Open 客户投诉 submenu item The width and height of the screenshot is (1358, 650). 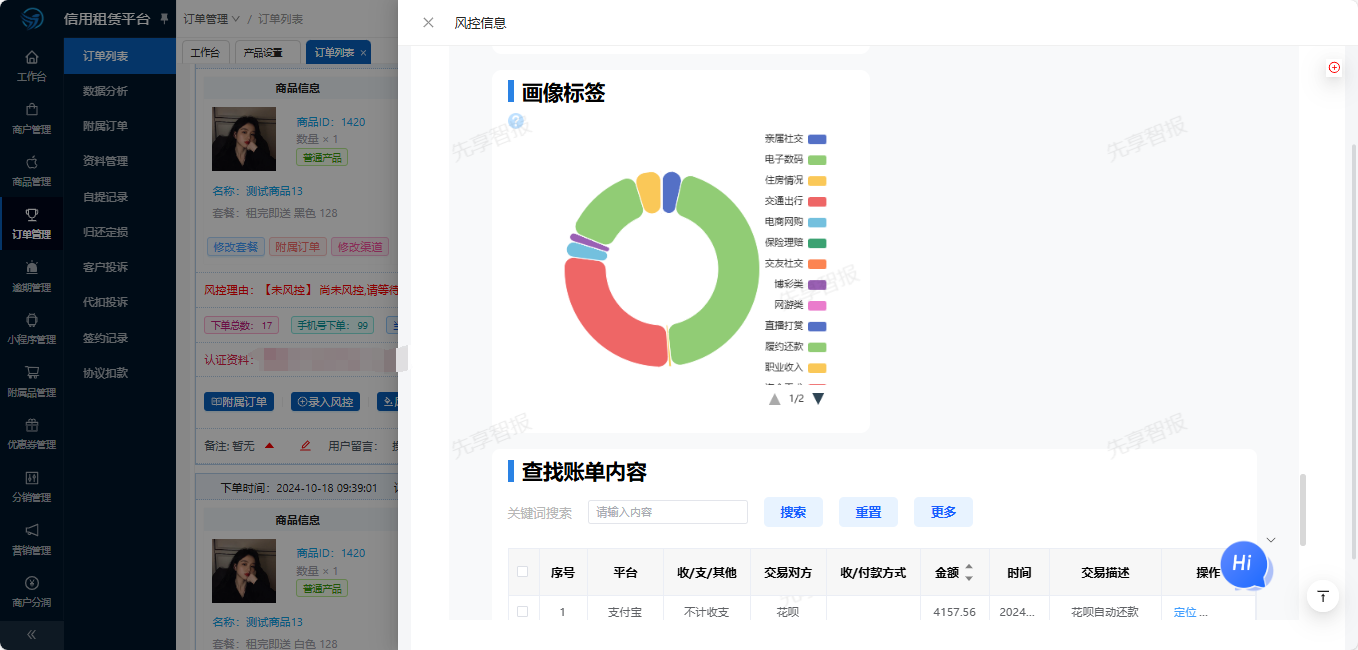coord(105,267)
